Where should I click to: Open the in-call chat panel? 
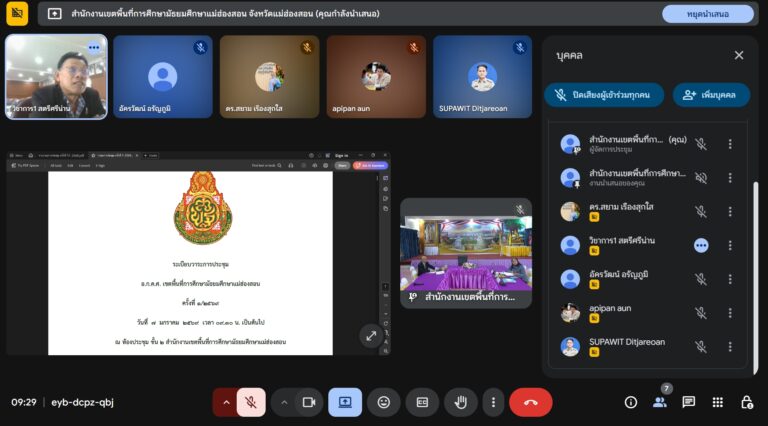tap(688, 402)
